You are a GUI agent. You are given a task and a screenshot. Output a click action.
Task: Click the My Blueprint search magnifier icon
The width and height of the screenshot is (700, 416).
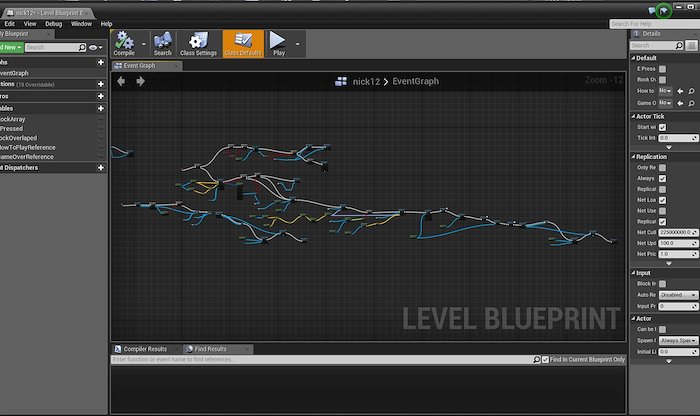tap(82, 47)
